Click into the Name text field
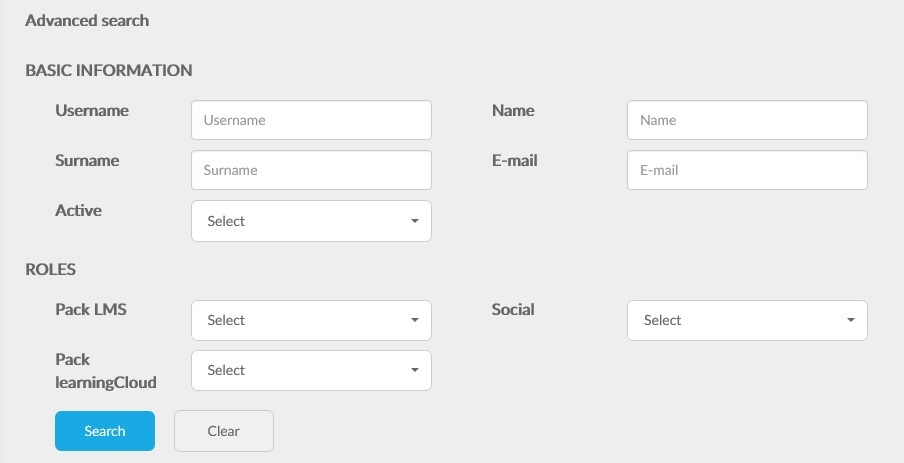 [747, 120]
